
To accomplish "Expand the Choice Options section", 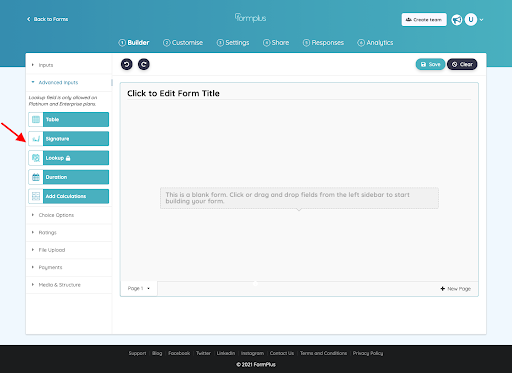I will [x=69, y=215].
